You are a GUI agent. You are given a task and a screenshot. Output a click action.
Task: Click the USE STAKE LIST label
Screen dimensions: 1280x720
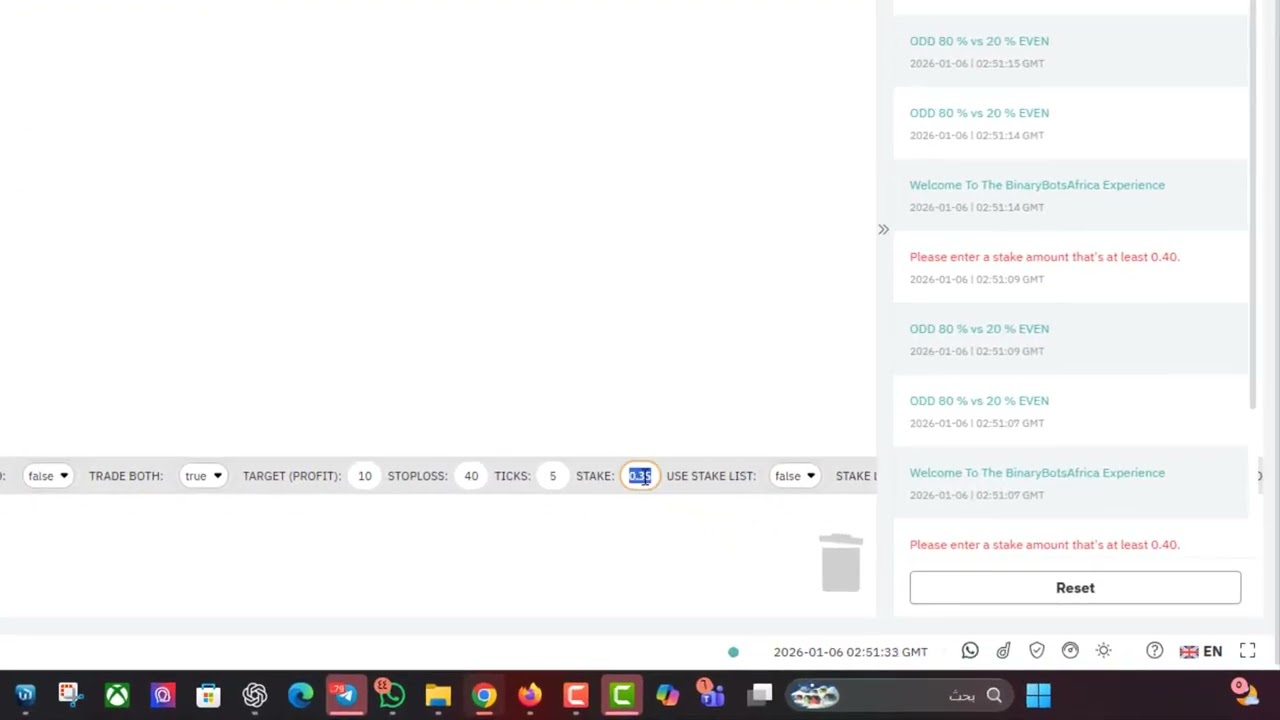[711, 476]
